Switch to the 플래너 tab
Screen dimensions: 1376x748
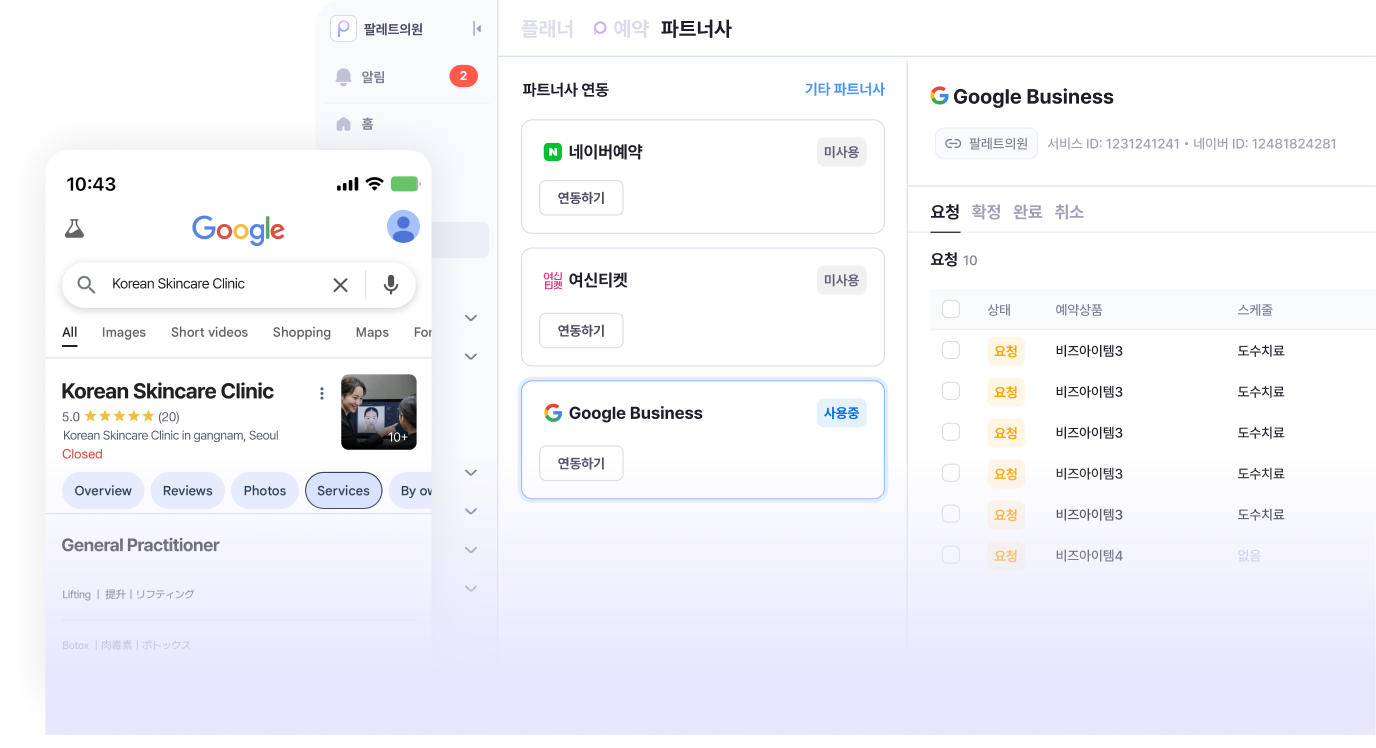pos(547,29)
